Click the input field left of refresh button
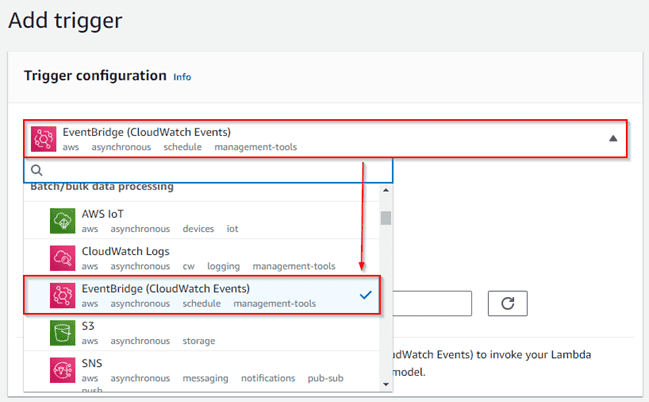 click(432, 303)
